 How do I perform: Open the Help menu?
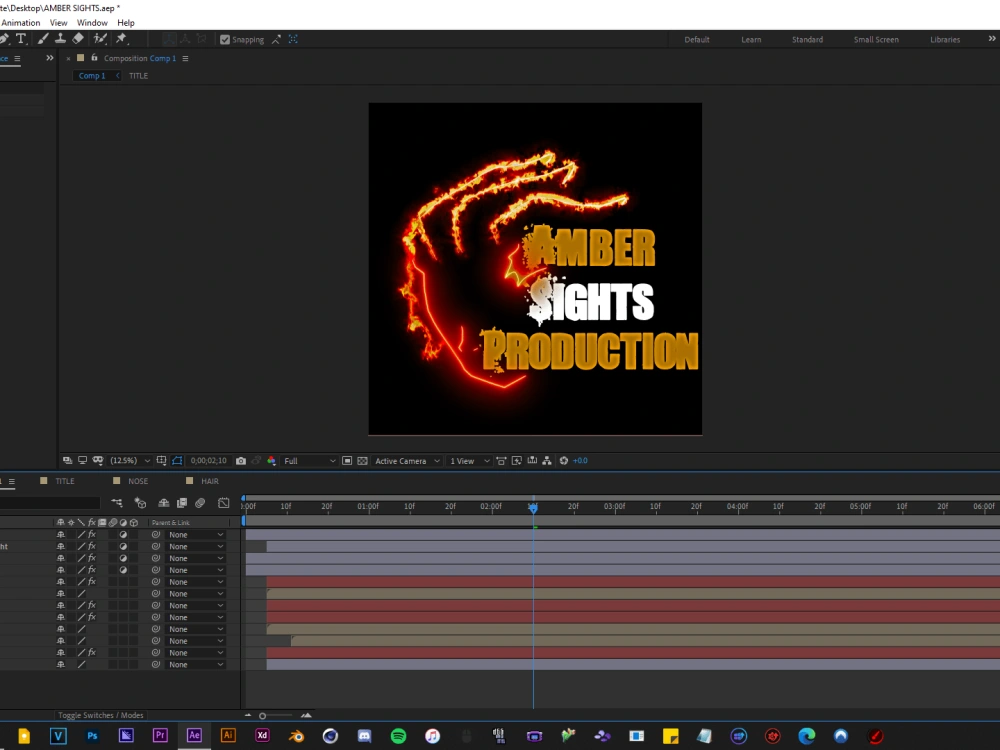coord(126,22)
